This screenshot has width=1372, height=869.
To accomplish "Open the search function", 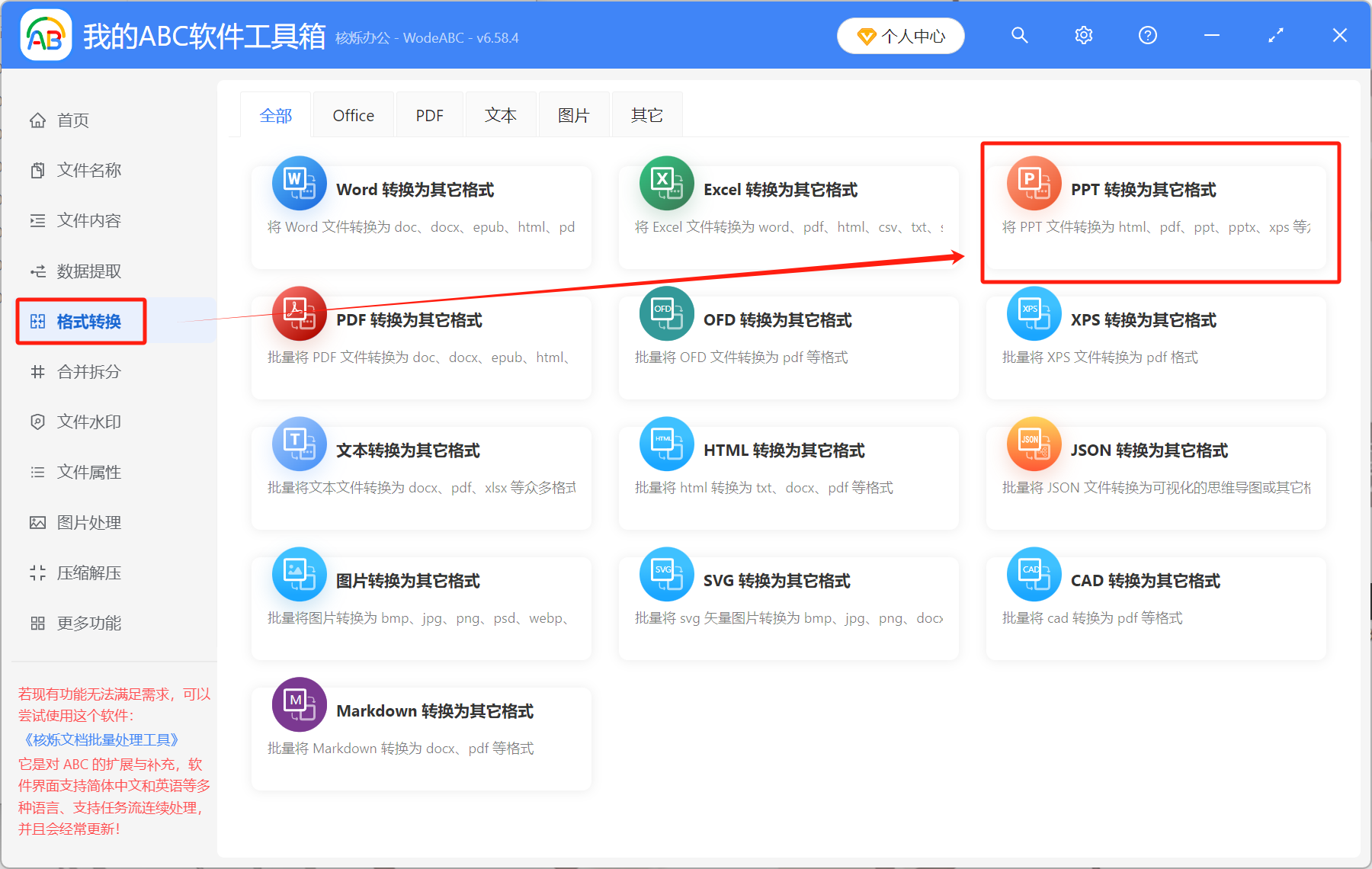I will point(1019,35).
